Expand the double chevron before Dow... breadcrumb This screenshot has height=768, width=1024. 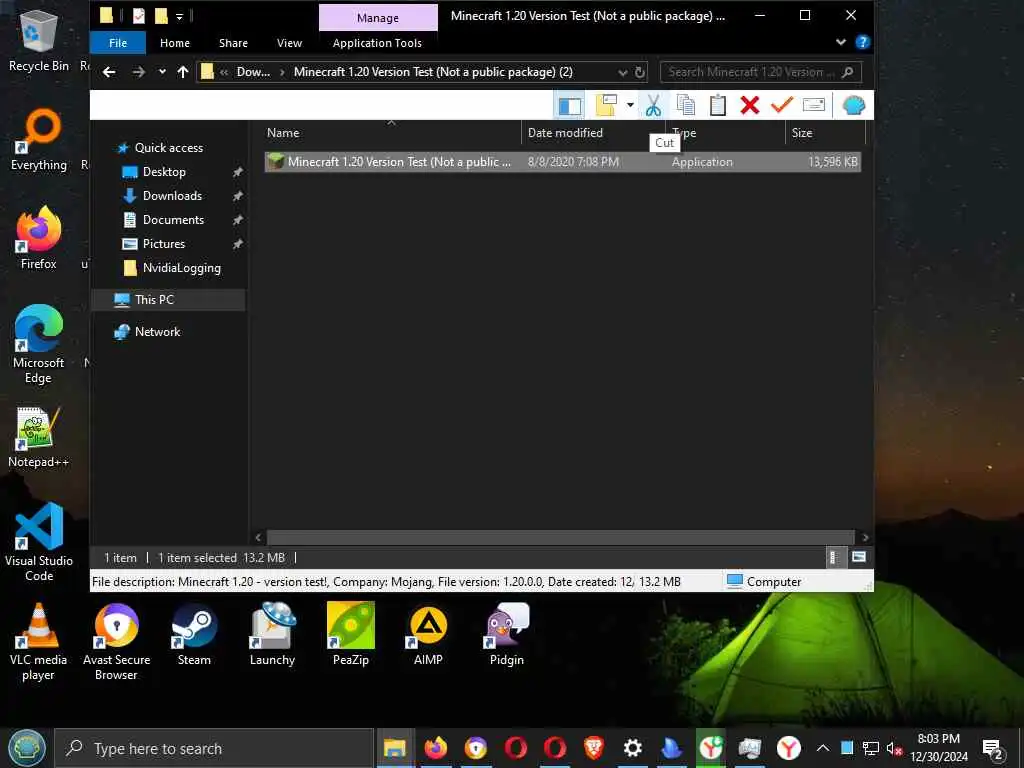(x=224, y=72)
